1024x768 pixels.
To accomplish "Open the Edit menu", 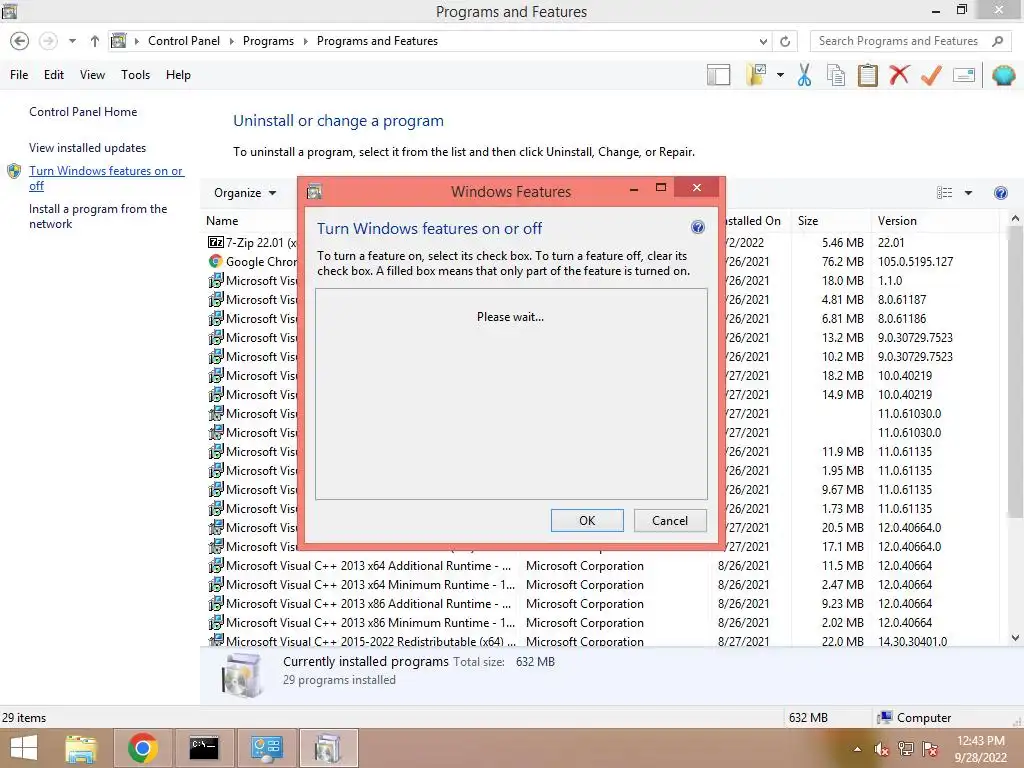I will pyautogui.click(x=54, y=75).
